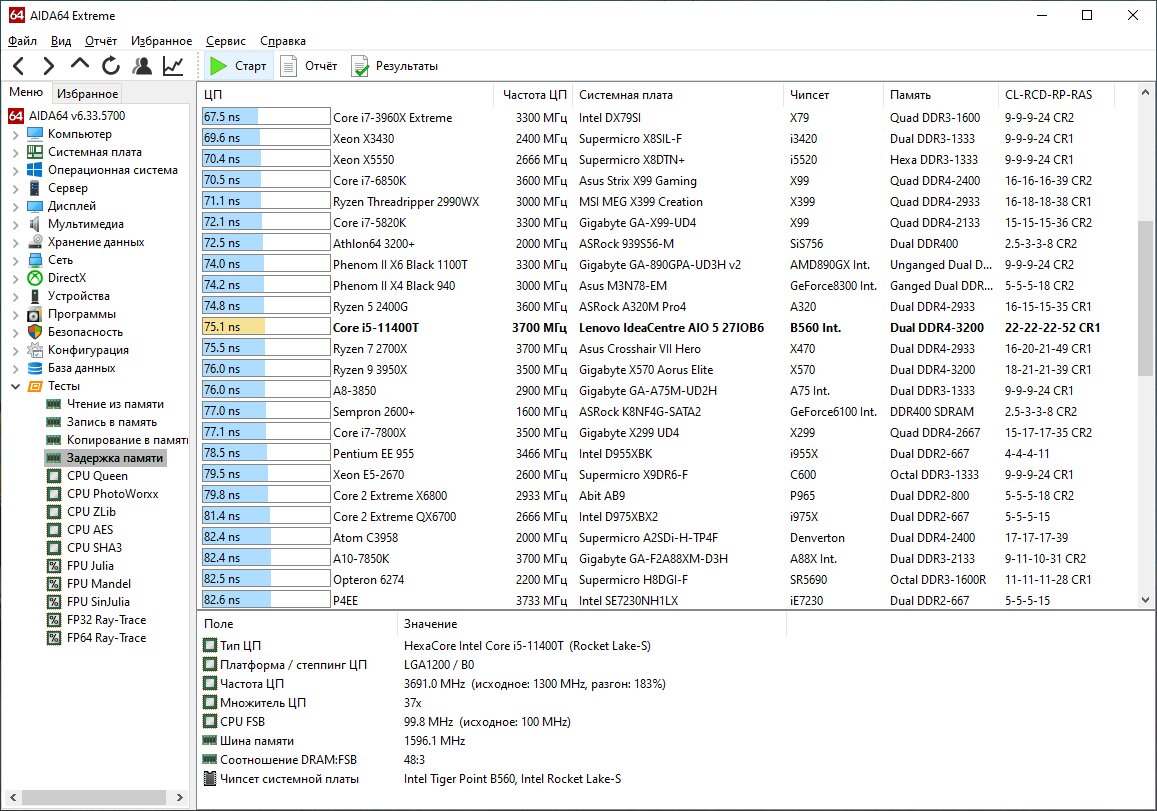Expand the Сервер tree node
The height and width of the screenshot is (811, 1157).
point(15,188)
